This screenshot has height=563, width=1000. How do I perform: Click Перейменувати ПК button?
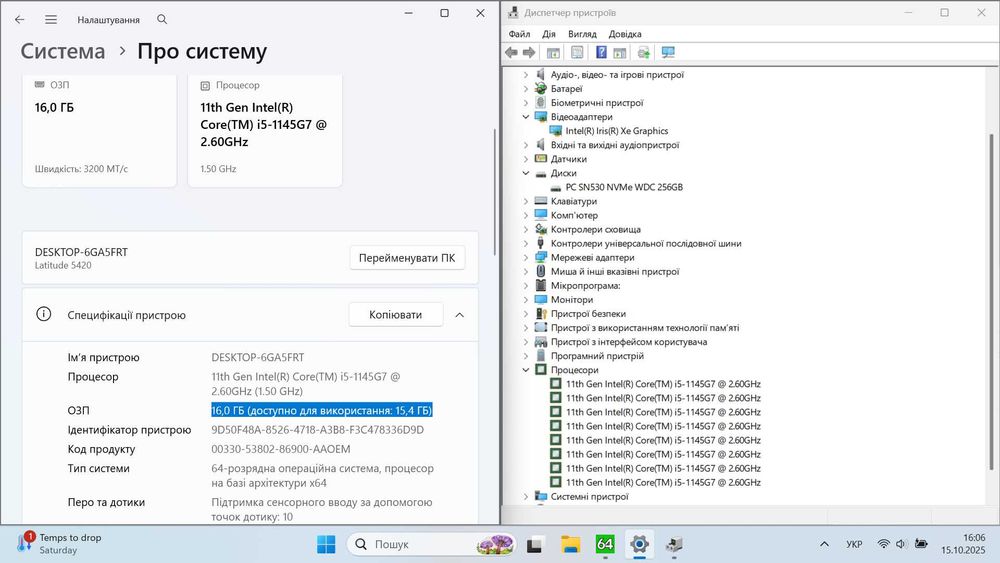[x=407, y=258]
